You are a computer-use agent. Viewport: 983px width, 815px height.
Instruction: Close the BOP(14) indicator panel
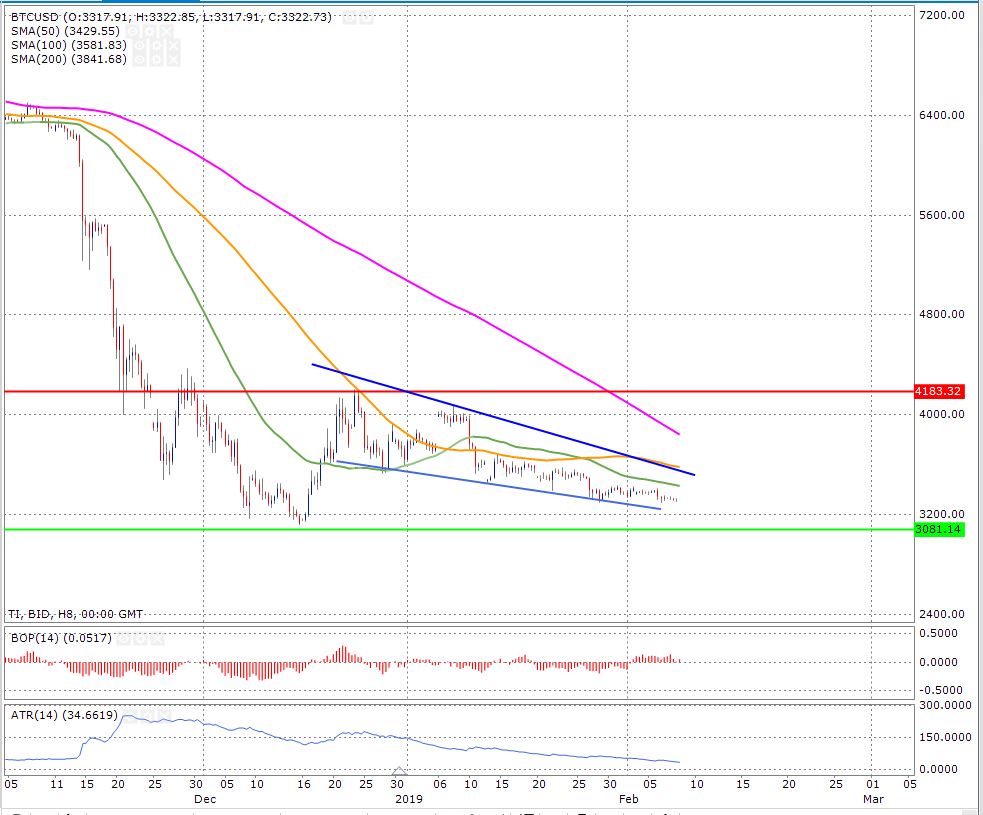[x=156, y=637]
